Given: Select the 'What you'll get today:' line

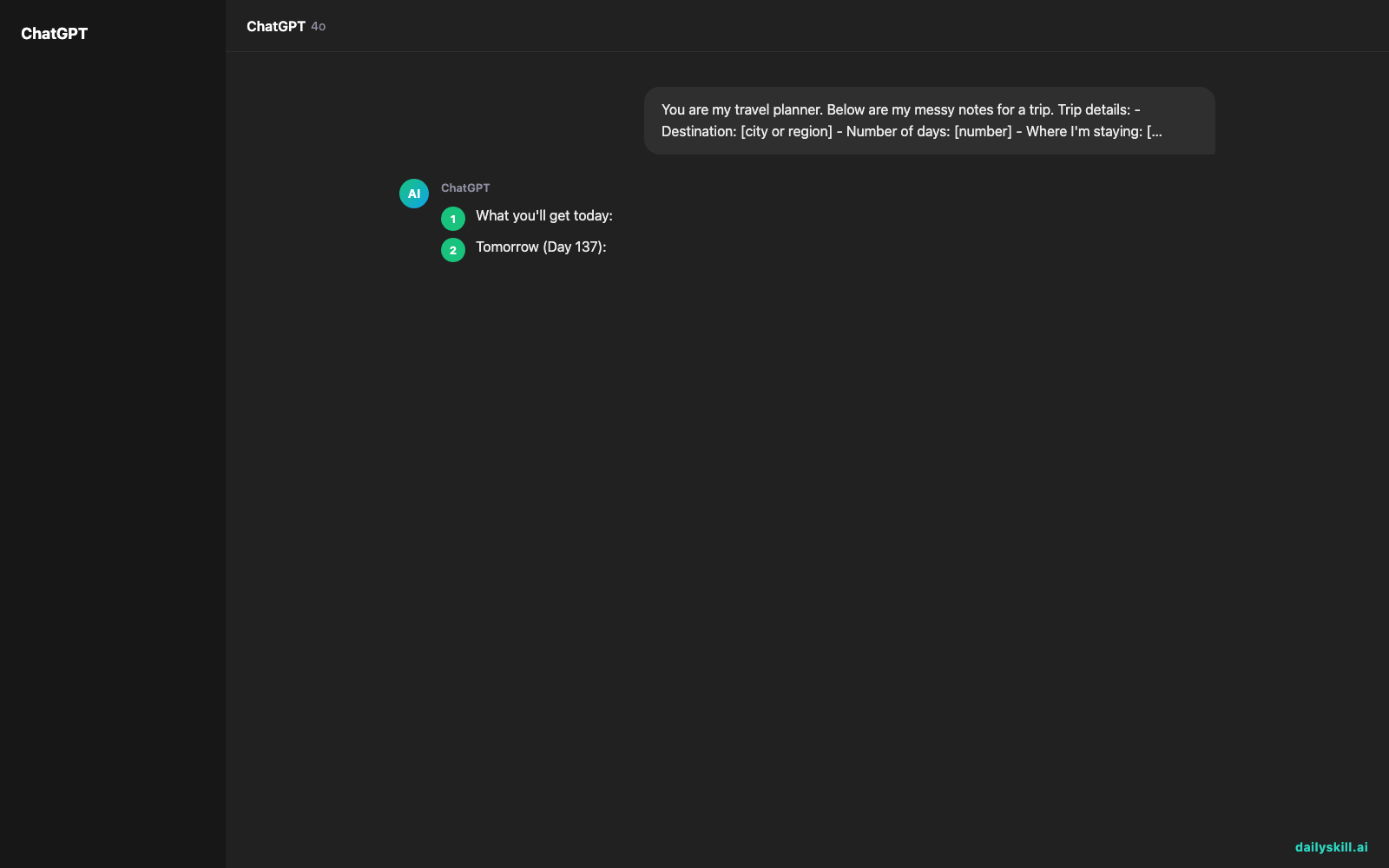Looking at the screenshot, I should pos(544,216).
